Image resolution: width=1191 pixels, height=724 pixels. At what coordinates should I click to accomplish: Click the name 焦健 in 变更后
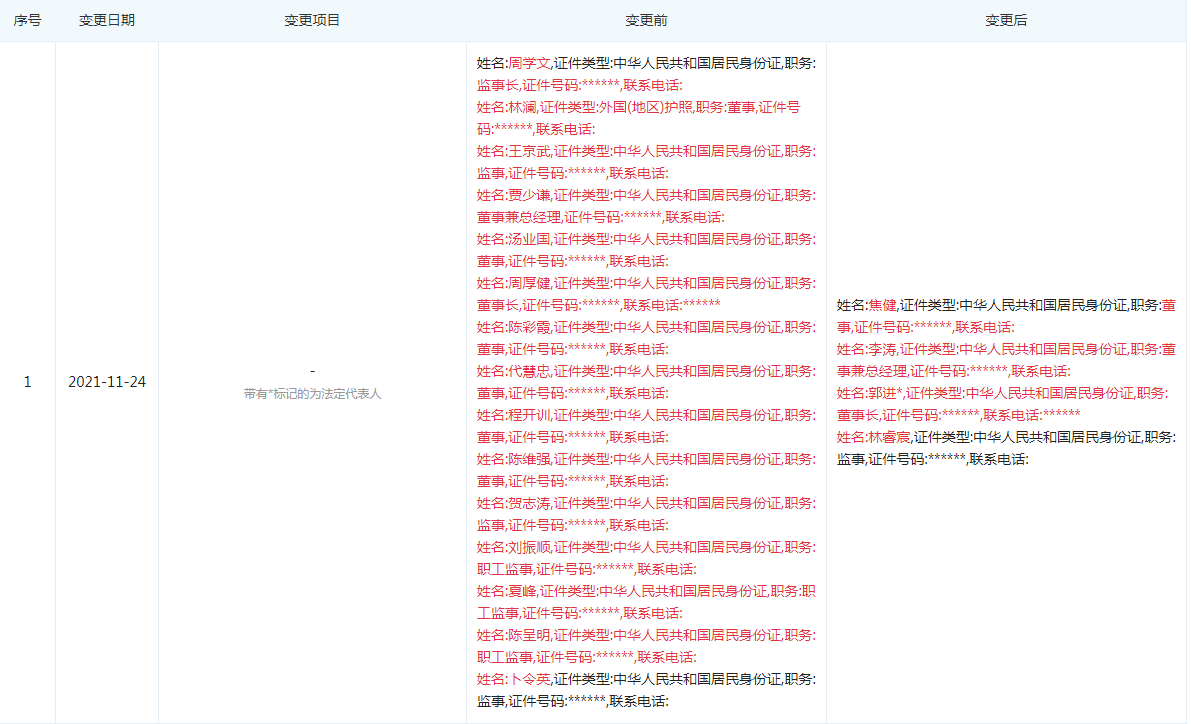(882, 306)
